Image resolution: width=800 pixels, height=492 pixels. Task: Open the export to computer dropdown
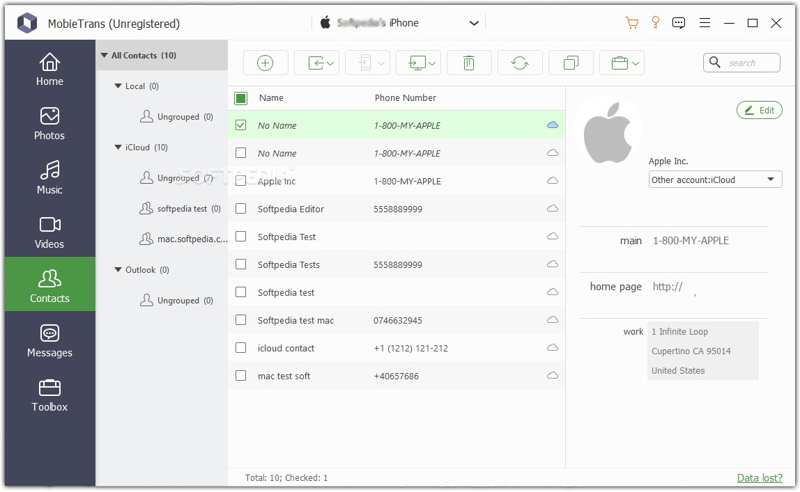tap(418, 63)
